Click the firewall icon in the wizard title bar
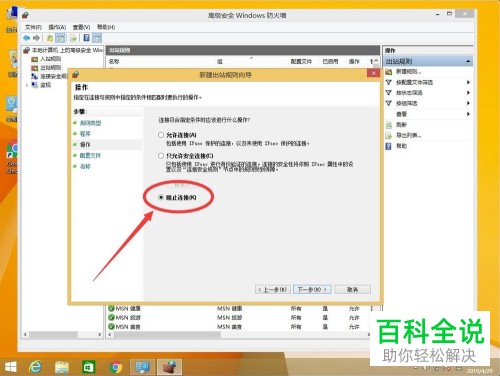The image size is (500, 376). [76, 74]
